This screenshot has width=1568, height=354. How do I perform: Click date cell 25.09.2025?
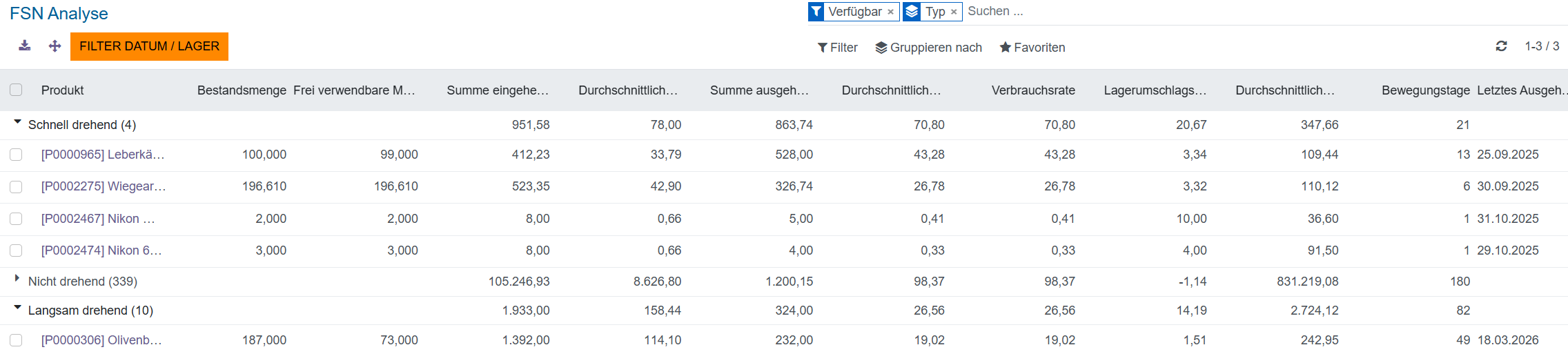click(1508, 155)
